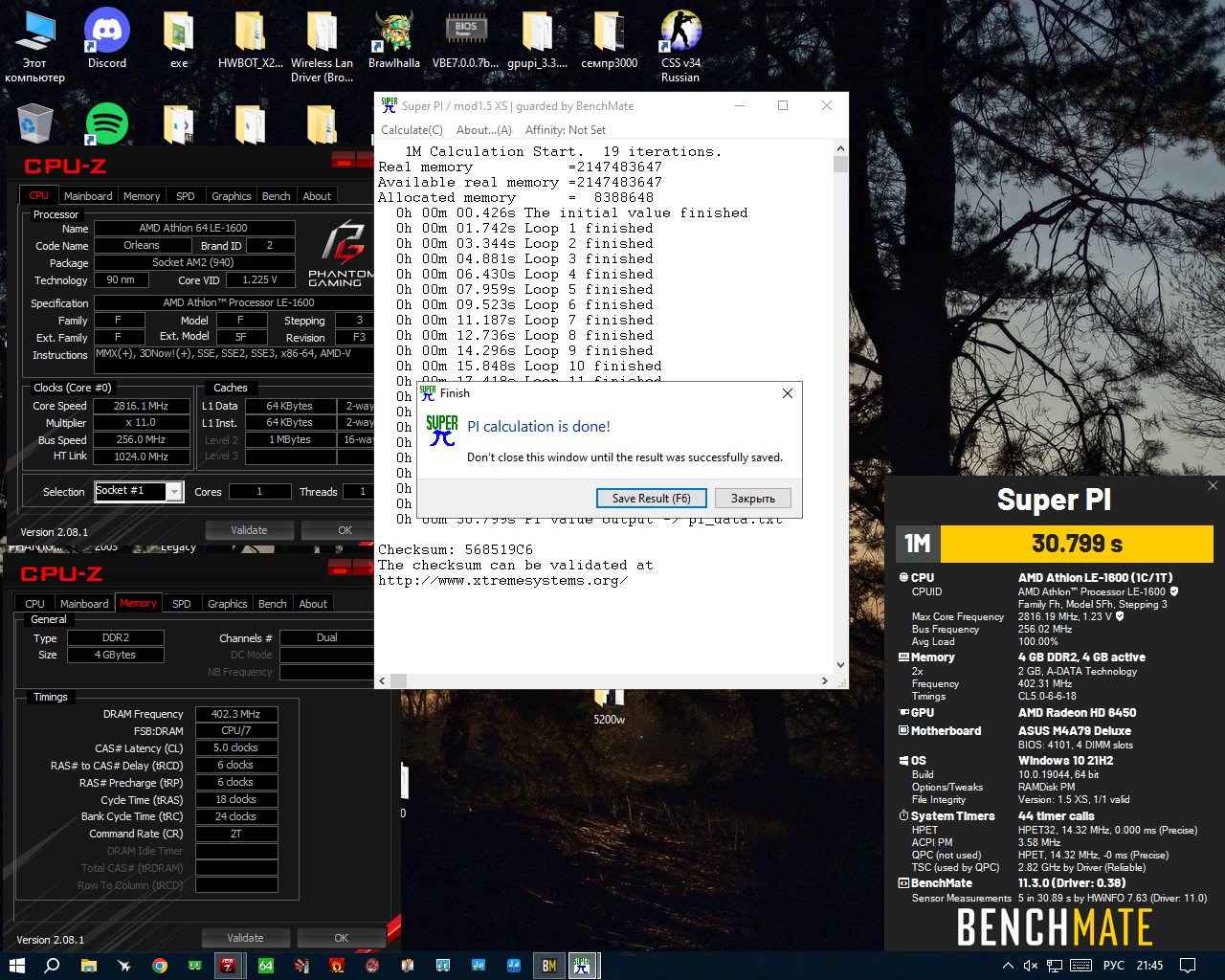Open the 'семпр3000' desktop folder

click(609, 39)
